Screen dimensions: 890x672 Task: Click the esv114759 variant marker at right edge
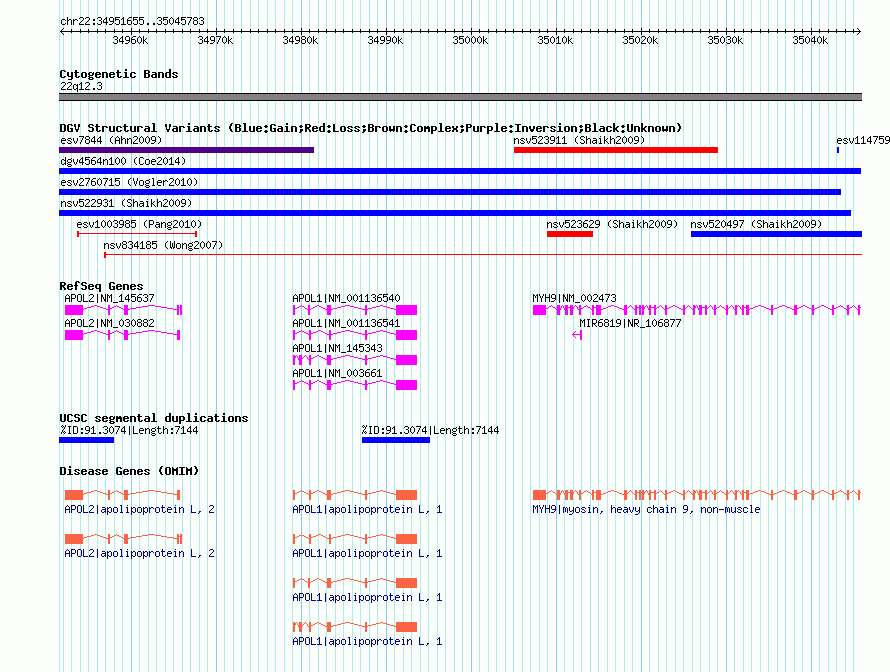tap(838, 150)
